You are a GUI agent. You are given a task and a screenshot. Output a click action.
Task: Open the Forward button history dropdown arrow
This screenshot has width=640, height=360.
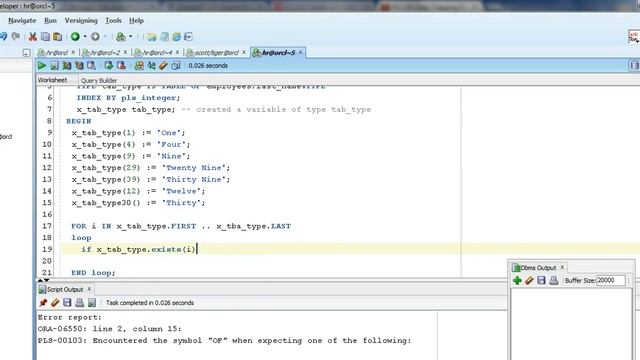[x=105, y=37]
